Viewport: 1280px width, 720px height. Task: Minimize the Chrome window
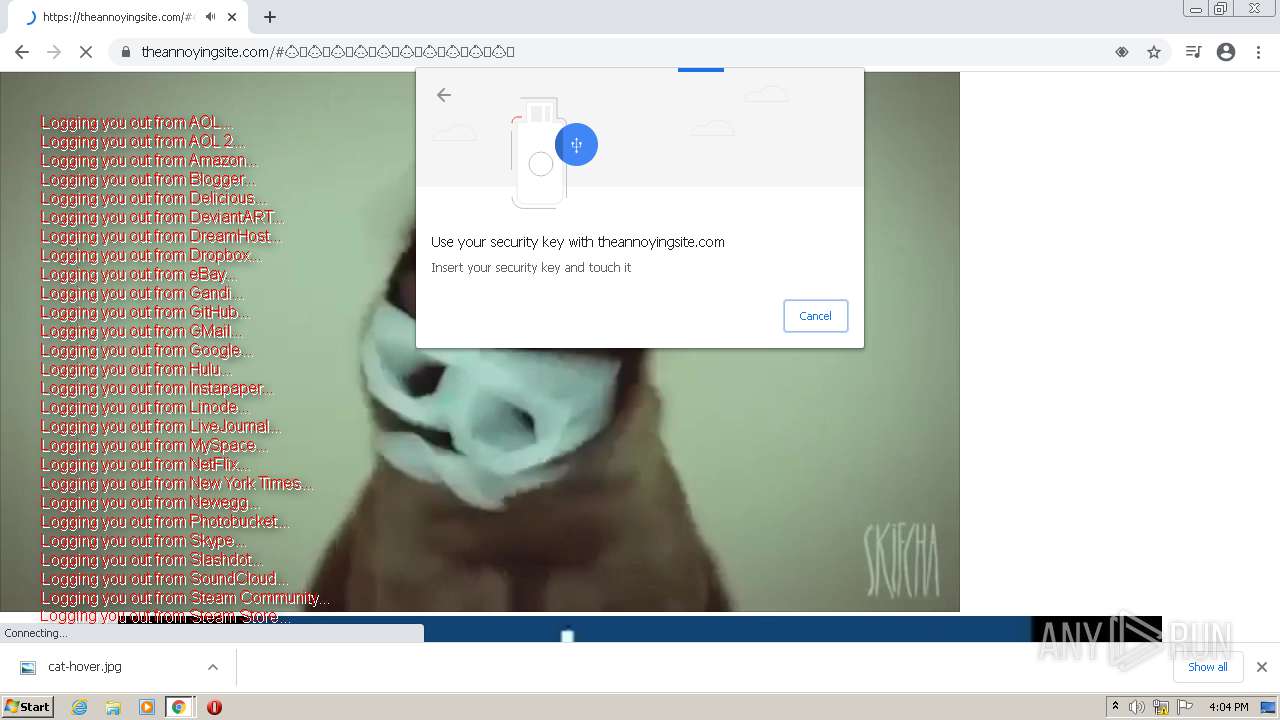tap(1196, 9)
